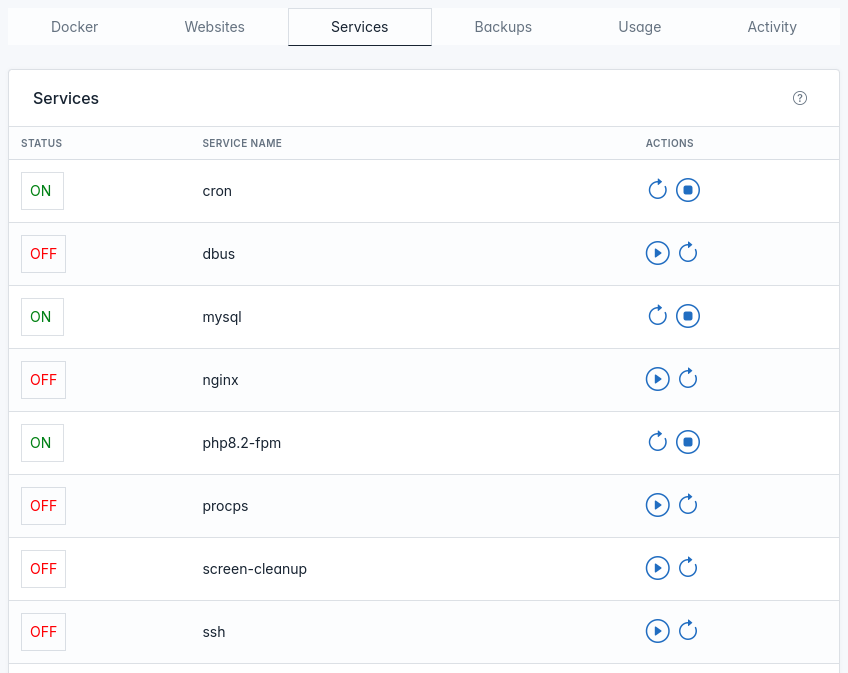848x673 pixels.
Task: Start the ssh service
Action: [657, 631]
